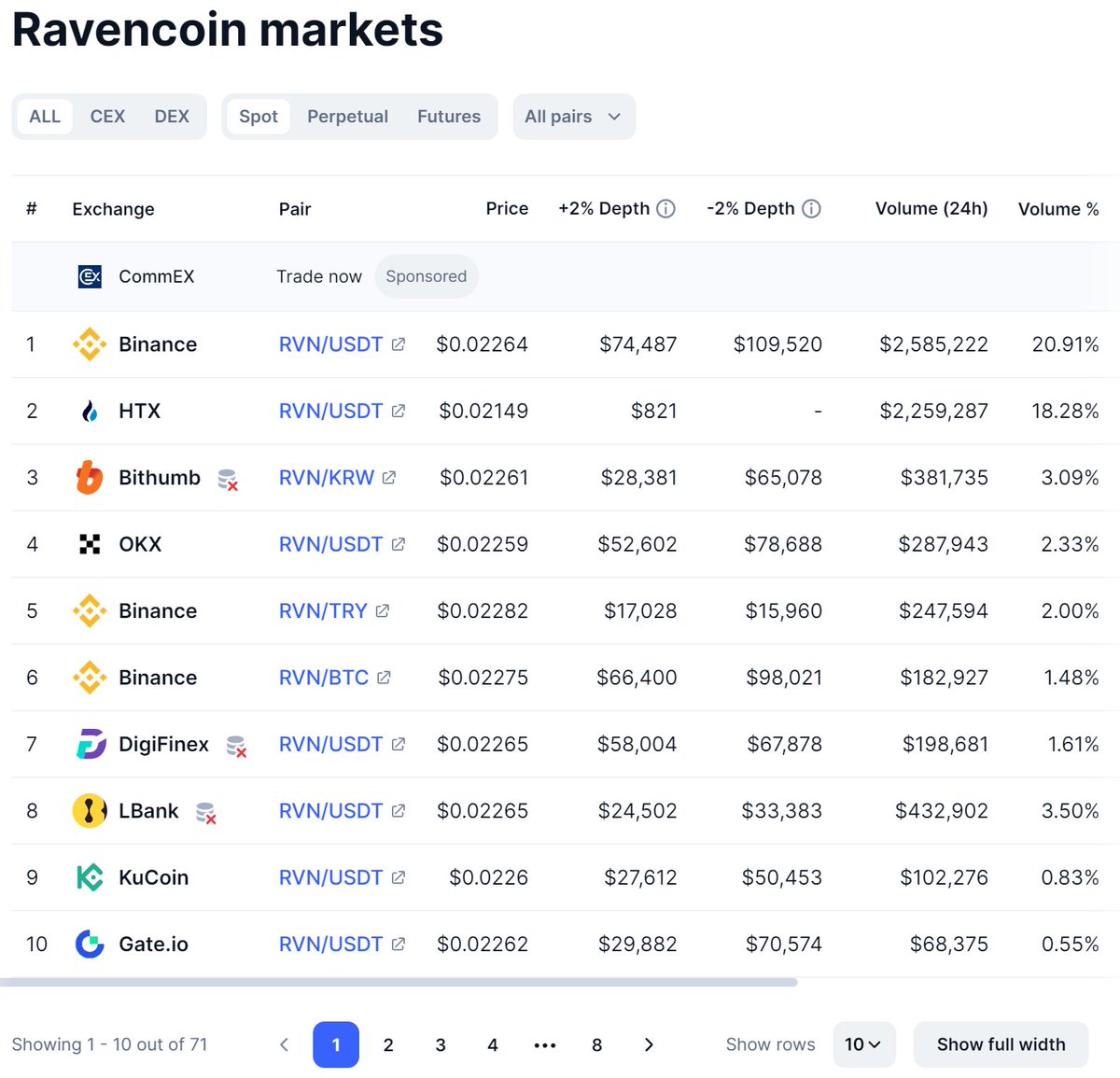1120x1078 pixels.
Task: Click the Gate.io logo
Action: [90, 945]
